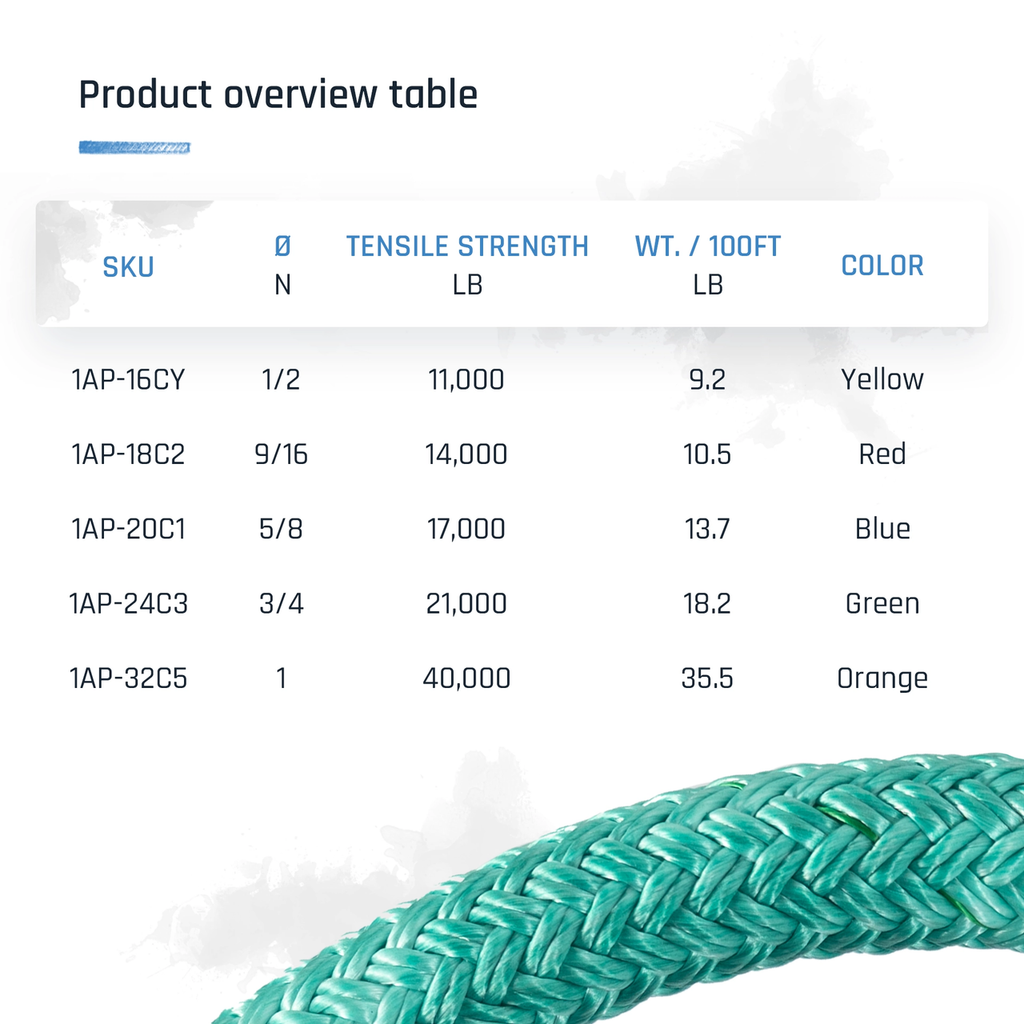This screenshot has width=1024, height=1024.
Task: Select SKU 1AP-24C3
Action: [128, 604]
